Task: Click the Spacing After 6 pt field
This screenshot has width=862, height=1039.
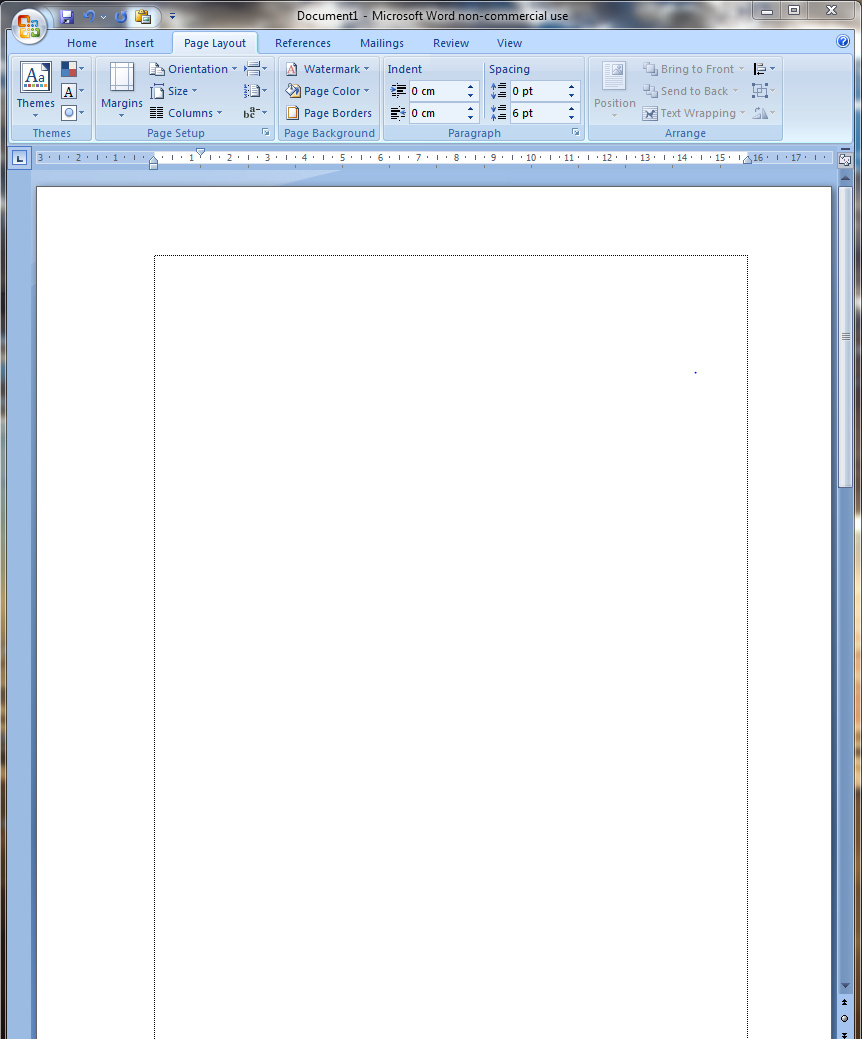Action: click(537, 113)
